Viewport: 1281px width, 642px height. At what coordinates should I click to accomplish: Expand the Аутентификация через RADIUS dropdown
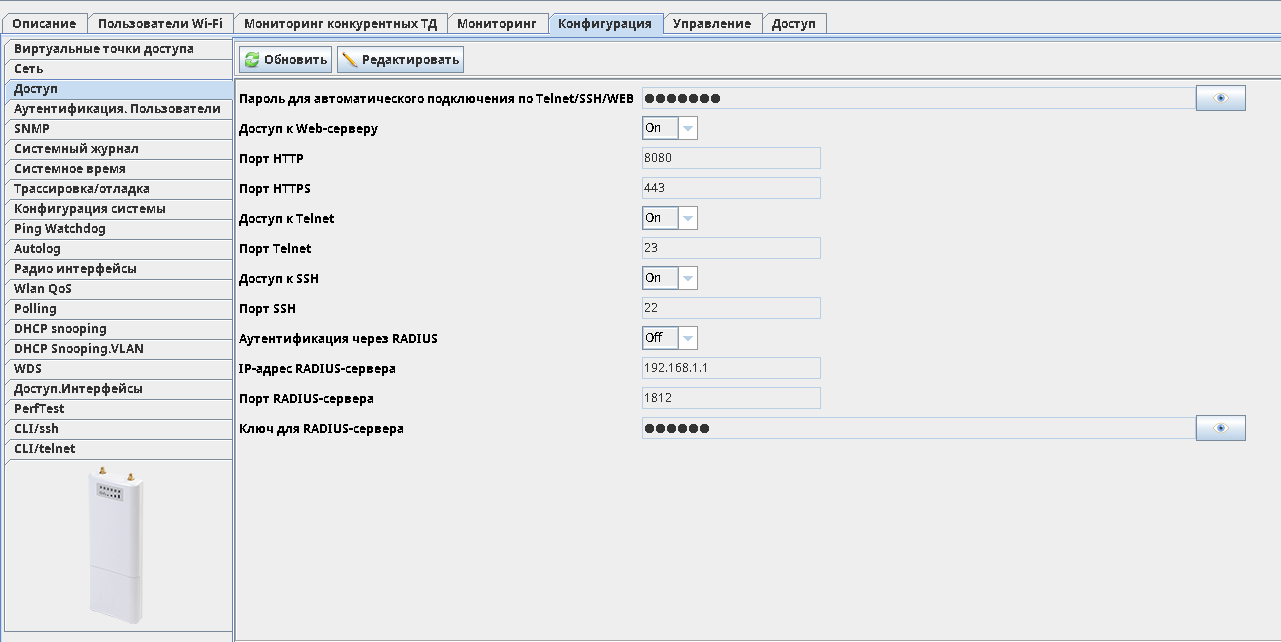tap(687, 338)
